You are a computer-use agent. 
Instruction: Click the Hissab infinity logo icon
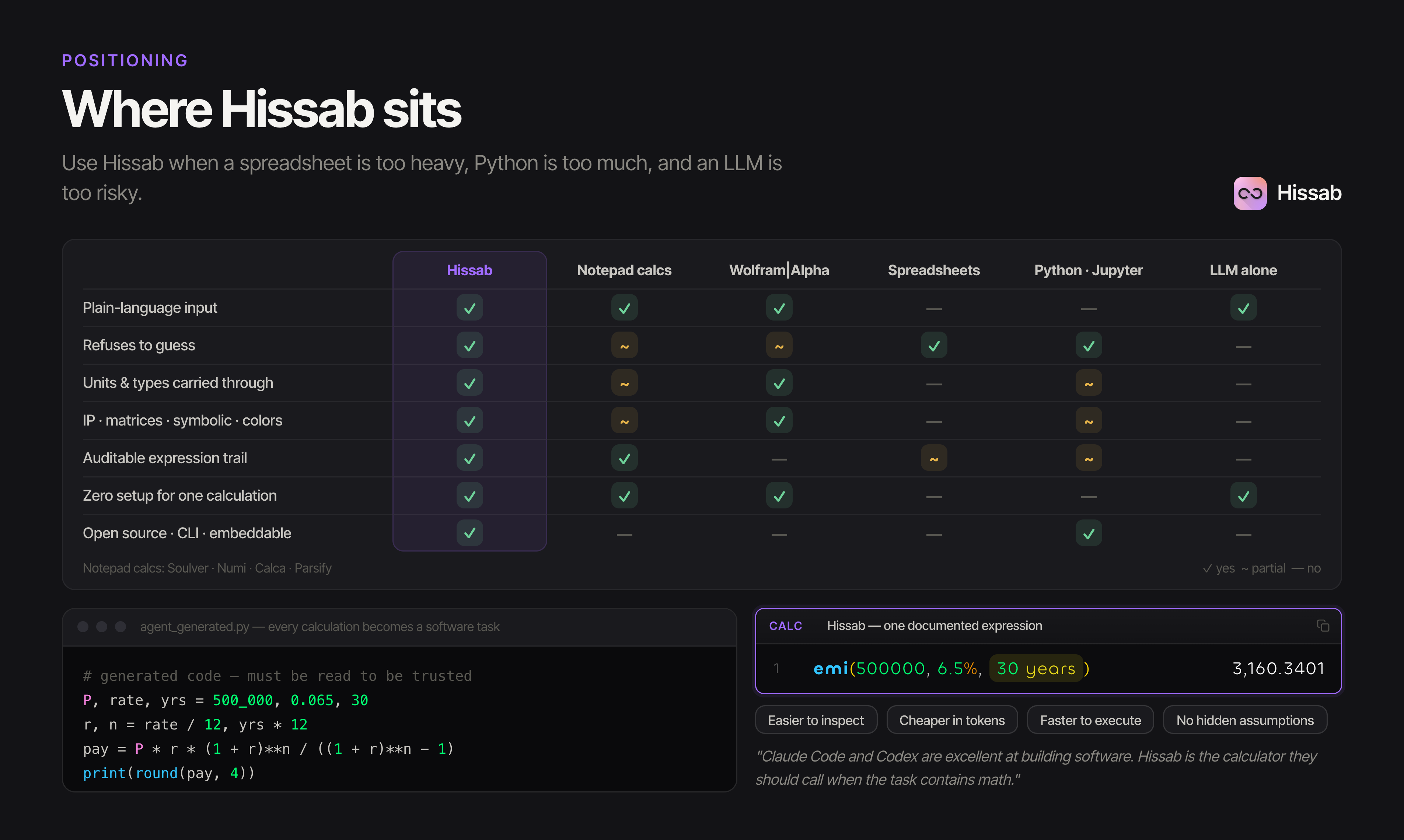click(1250, 193)
